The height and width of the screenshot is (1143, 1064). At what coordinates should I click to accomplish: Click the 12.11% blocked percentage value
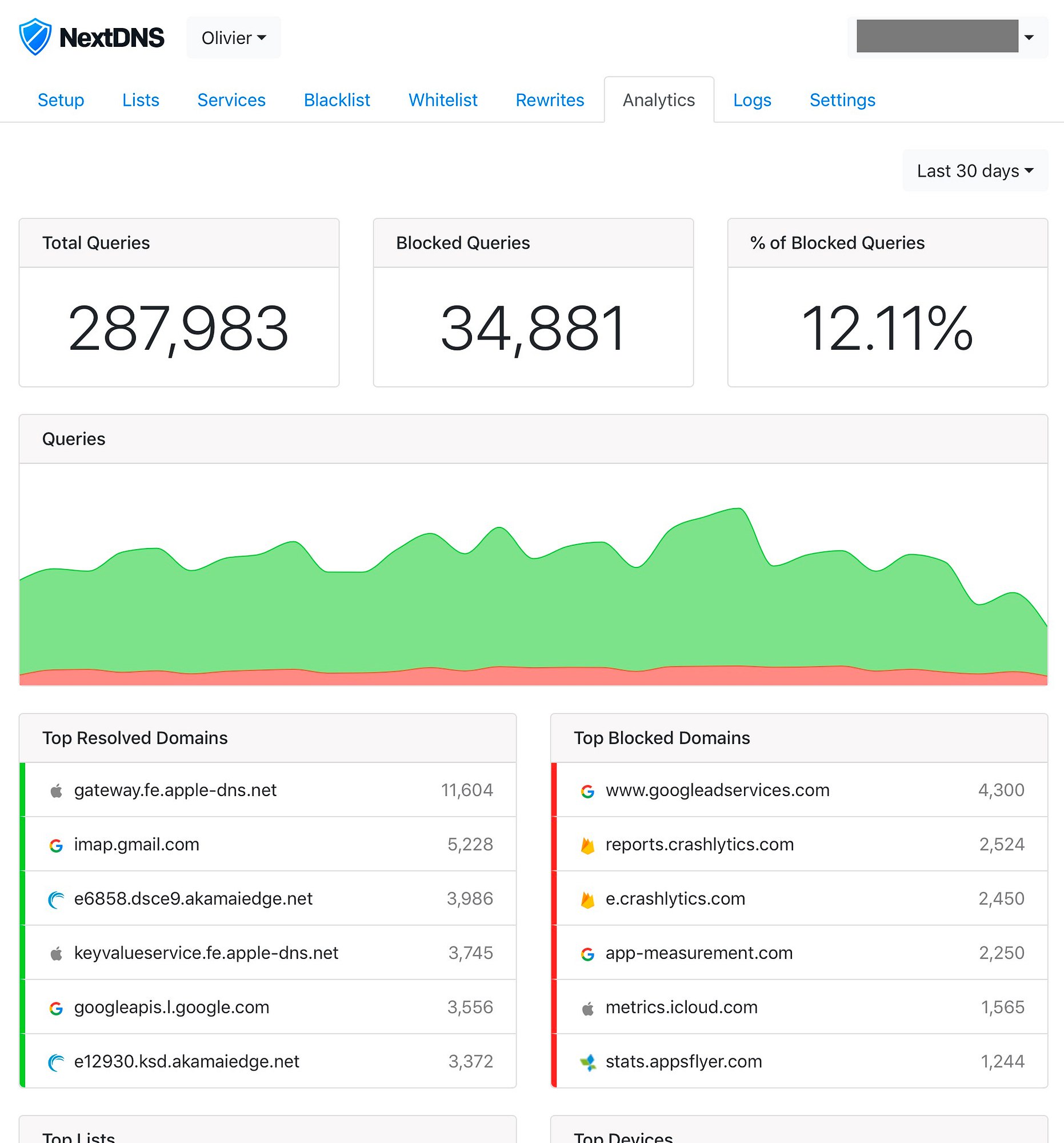[x=887, y=328]
